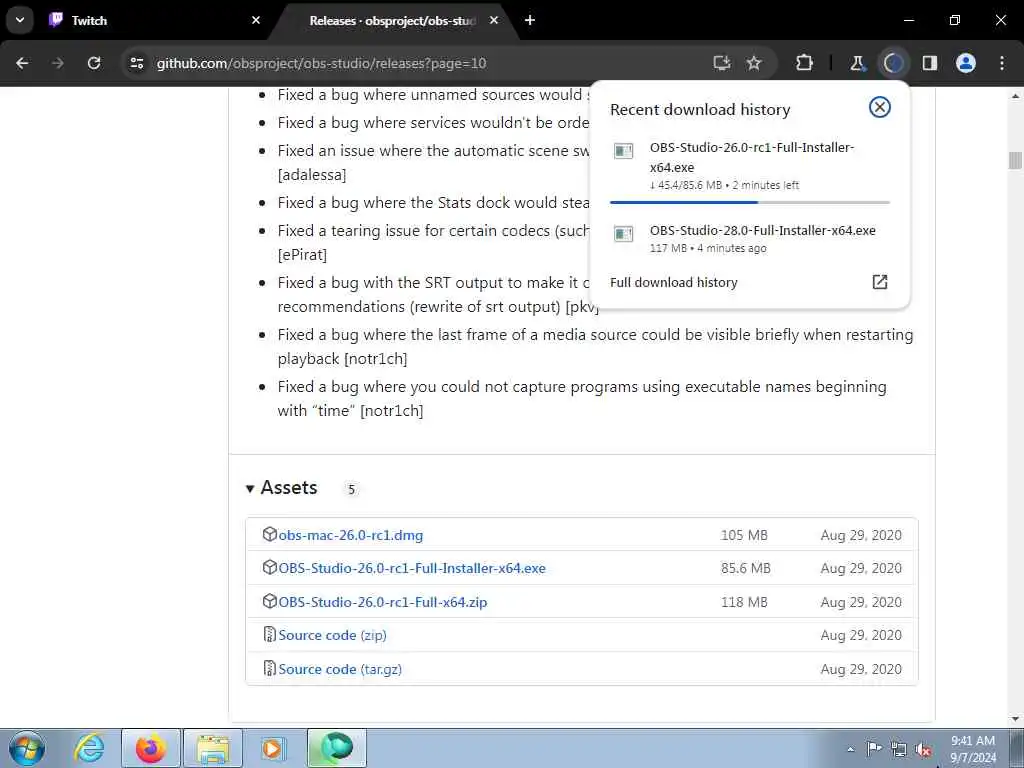The height and width of the screenshot is (768, 1024).
Task: Open the Windows Start button
Action: click(27, 748)
